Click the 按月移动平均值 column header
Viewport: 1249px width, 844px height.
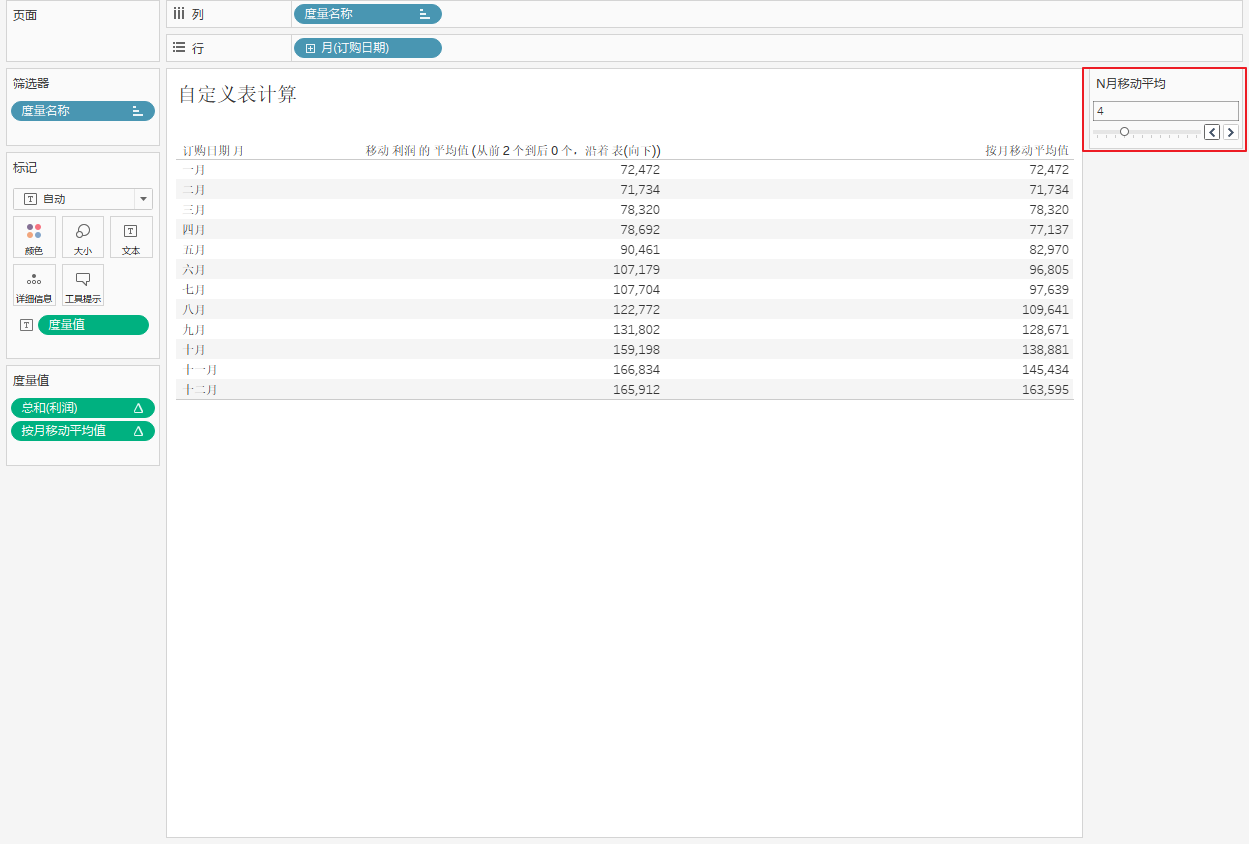pyautogui.click(x=1027, y=151)
